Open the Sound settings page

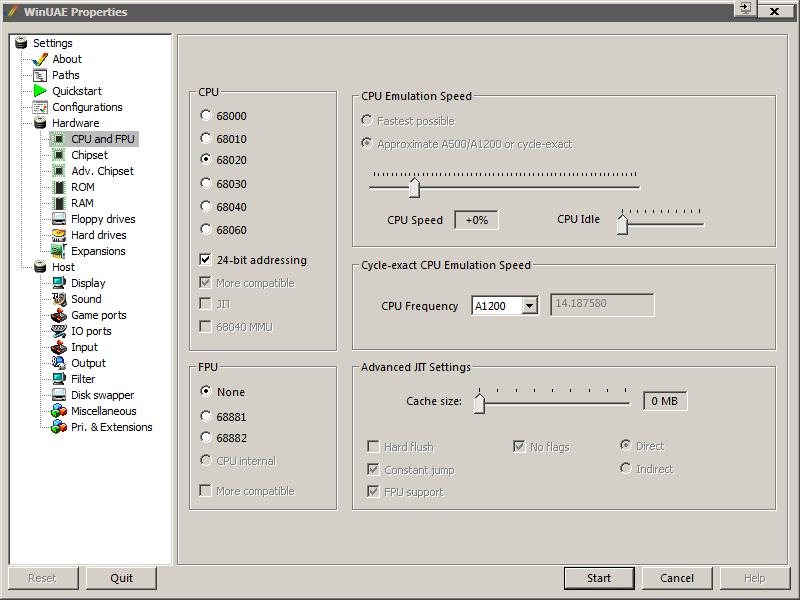86,299
